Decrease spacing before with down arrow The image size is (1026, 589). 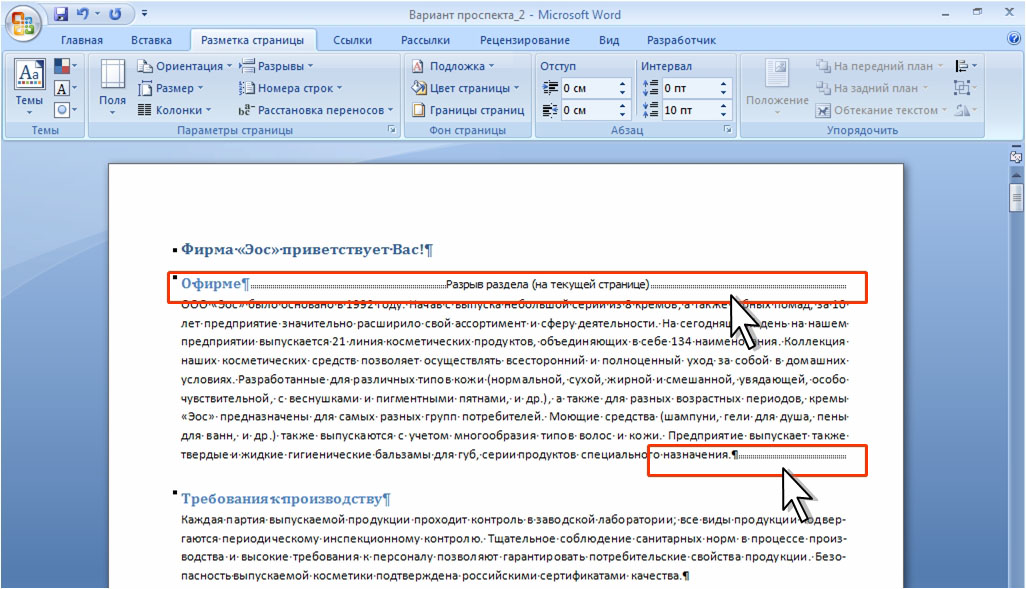click(x=723, y=92)
